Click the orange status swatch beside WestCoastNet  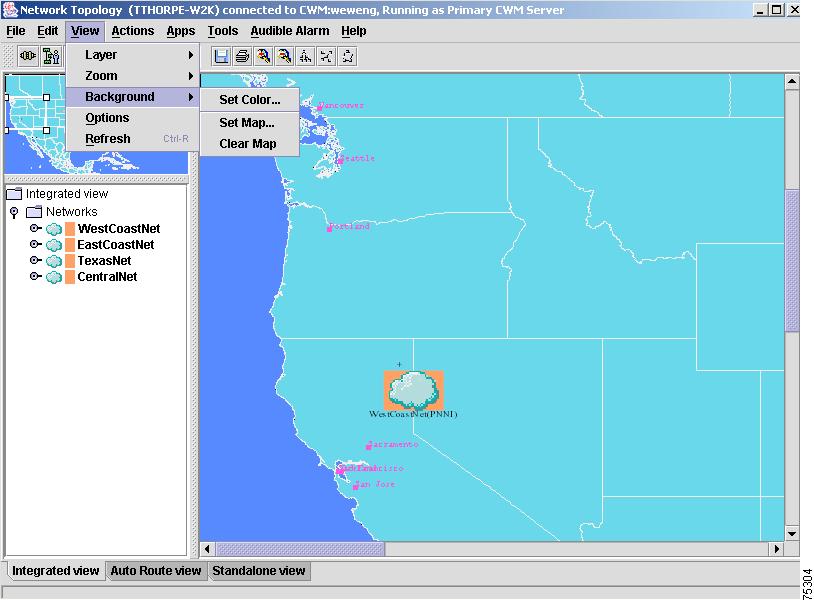70,229
